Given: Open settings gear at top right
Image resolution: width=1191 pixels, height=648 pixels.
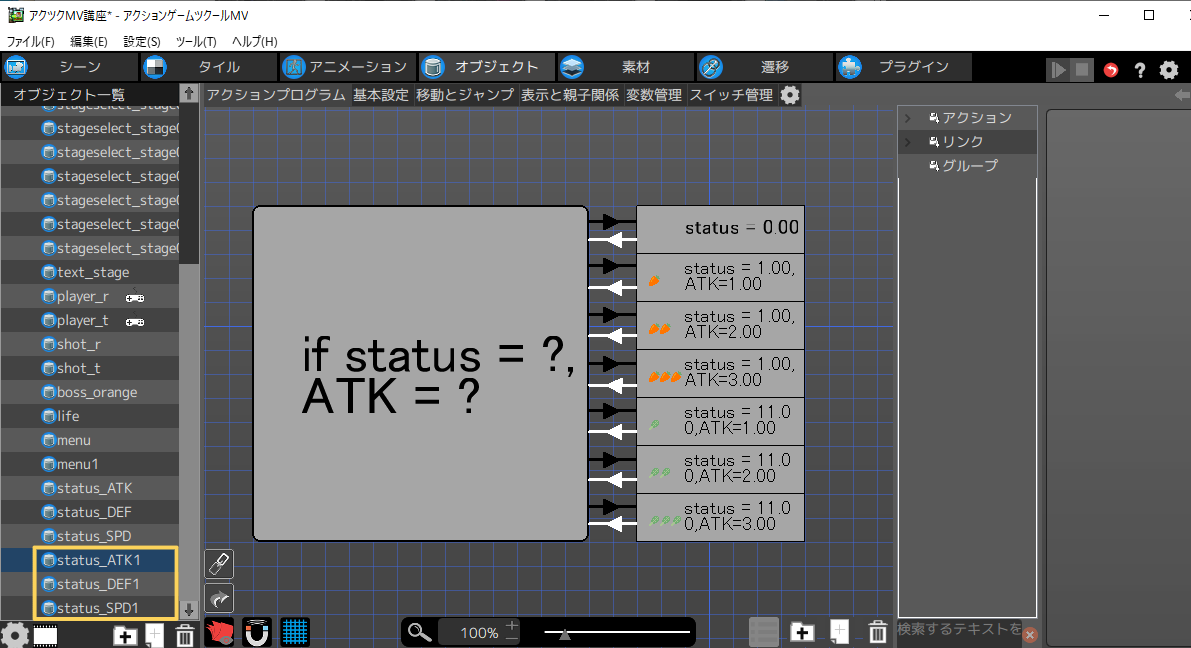Looking at the screenshot, I should click(x=1168, y=70).
